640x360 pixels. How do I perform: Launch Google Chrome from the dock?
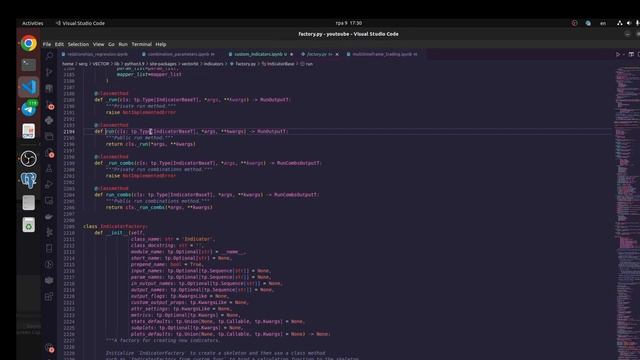click(29, 43)
